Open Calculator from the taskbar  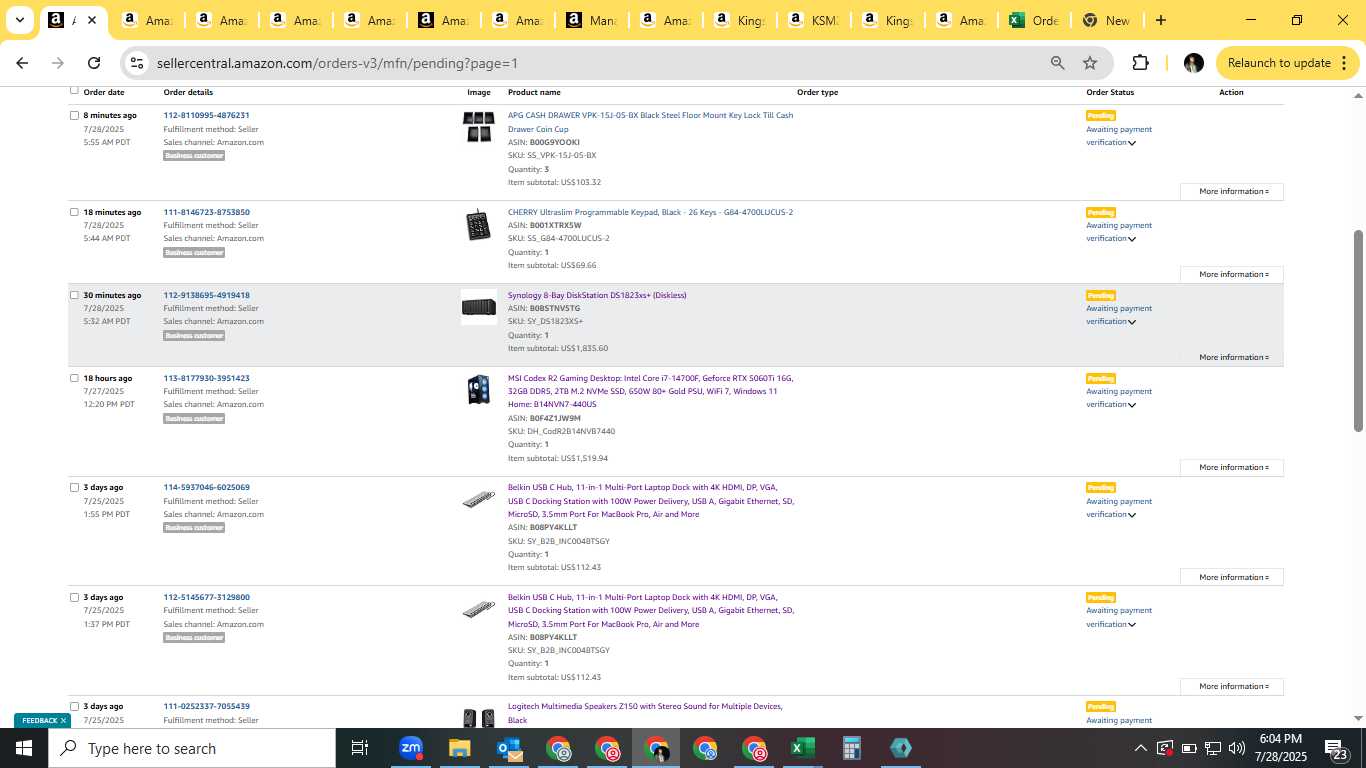tap(851, 748)
